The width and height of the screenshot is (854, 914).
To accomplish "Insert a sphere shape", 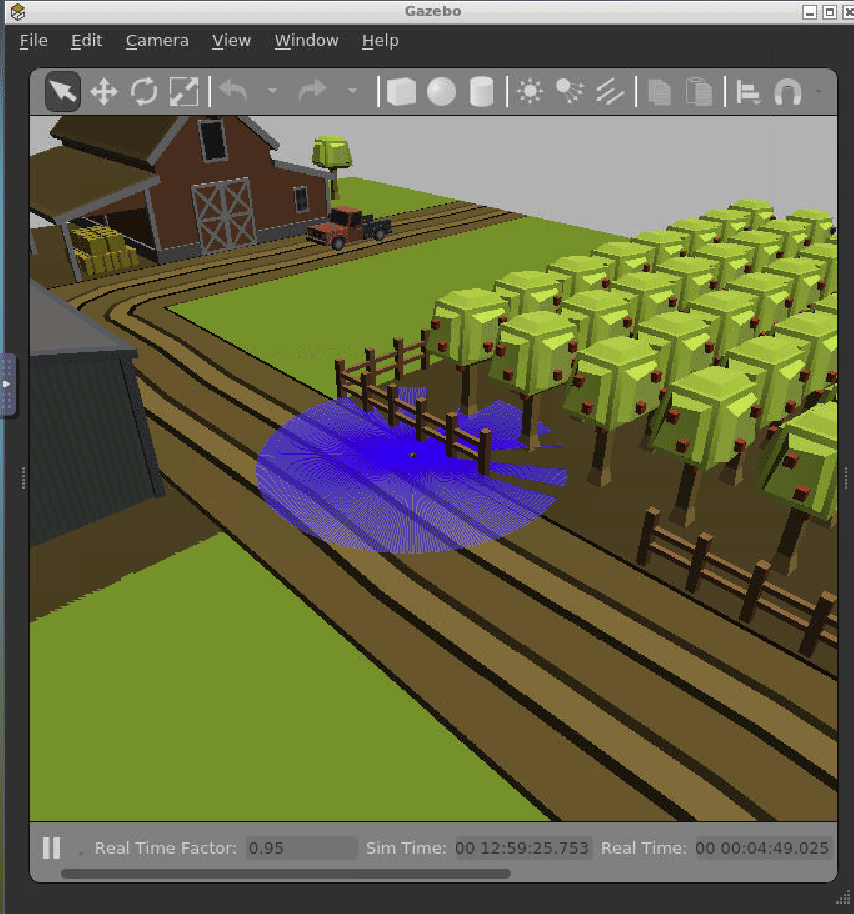I will (x=441, y=92).
